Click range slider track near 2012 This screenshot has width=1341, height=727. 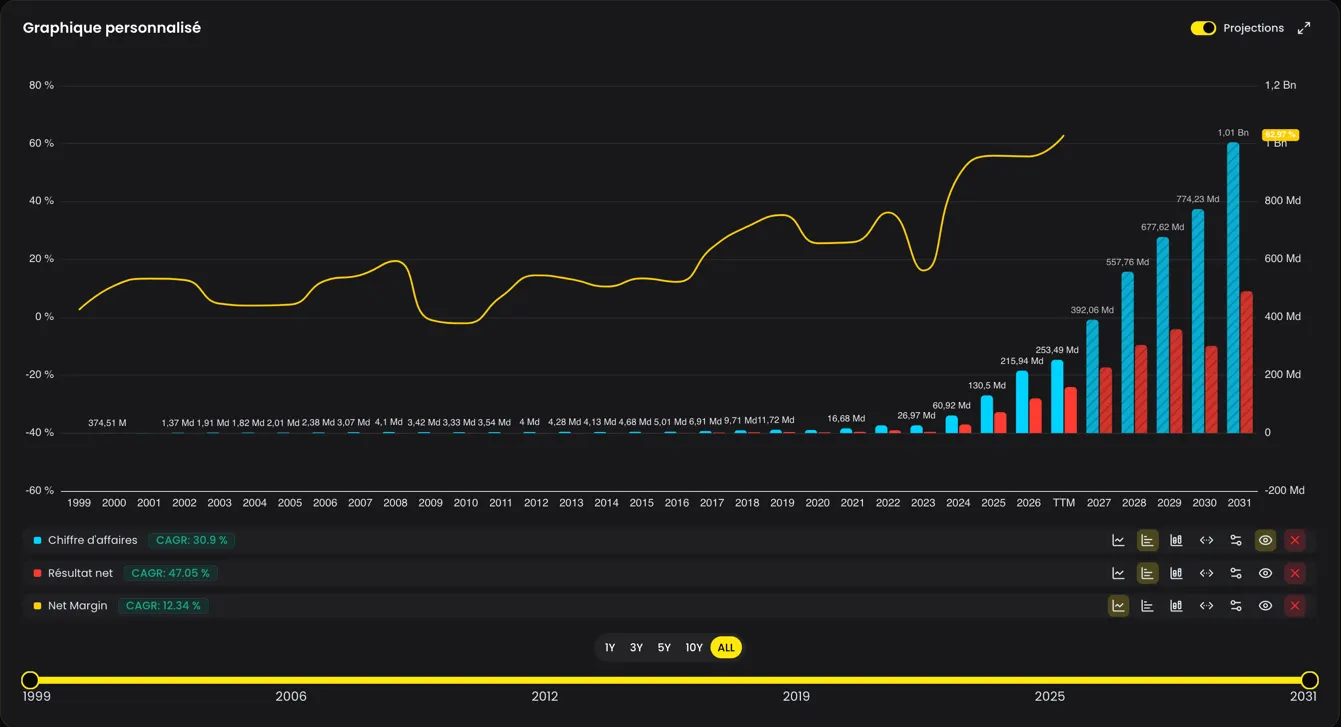[x=545, y=680]
